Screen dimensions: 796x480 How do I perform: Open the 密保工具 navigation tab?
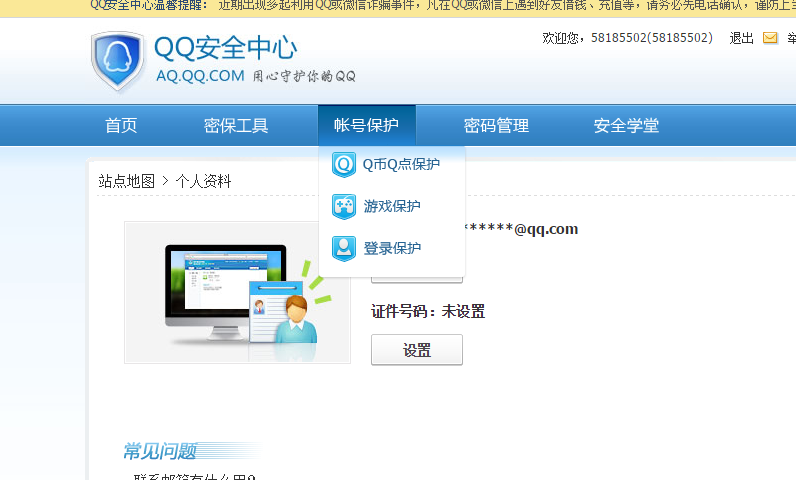pyautogui.click(x=236, y=125)
